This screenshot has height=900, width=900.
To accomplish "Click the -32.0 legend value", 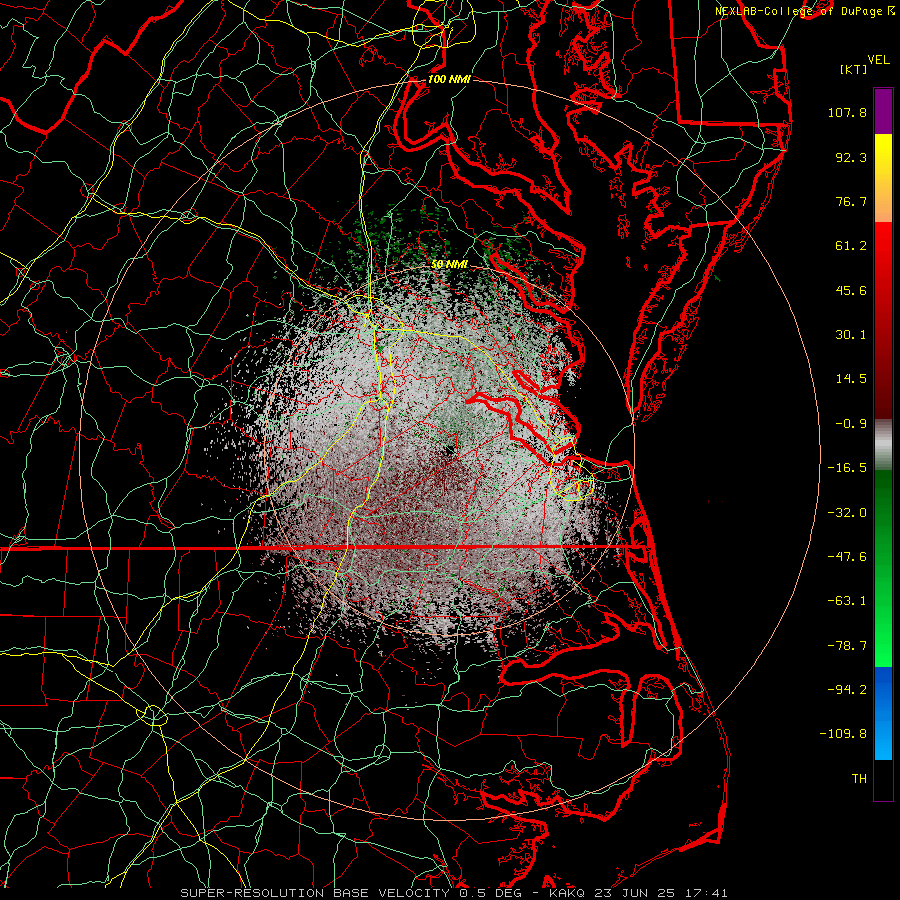I will point(847,513).
